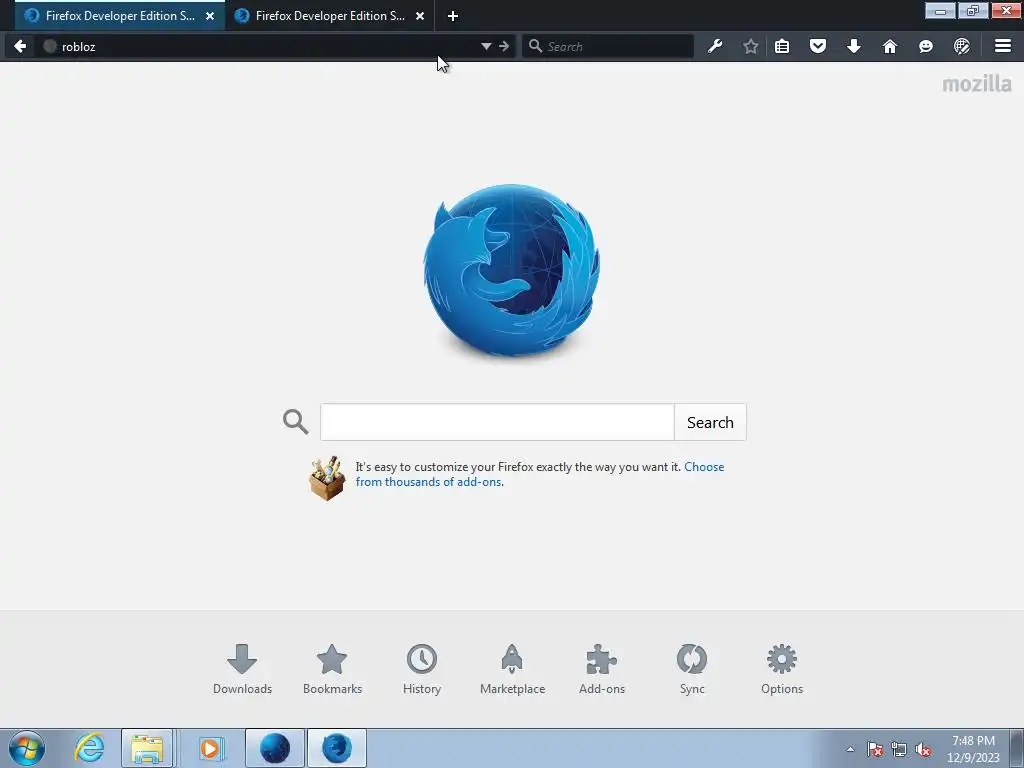Open Options gear launcher
The height and width of the screenshot is (768, 1024).
782,669
